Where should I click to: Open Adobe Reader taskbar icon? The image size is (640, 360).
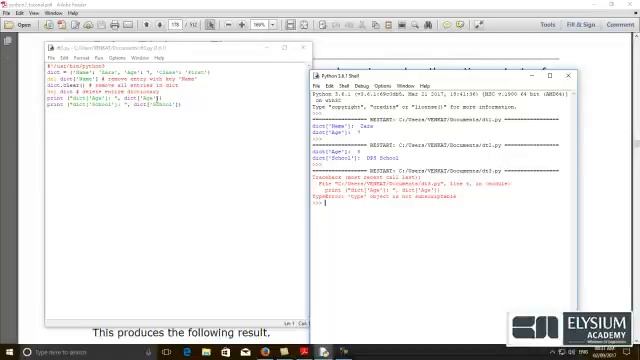click(x=304, y=352)
